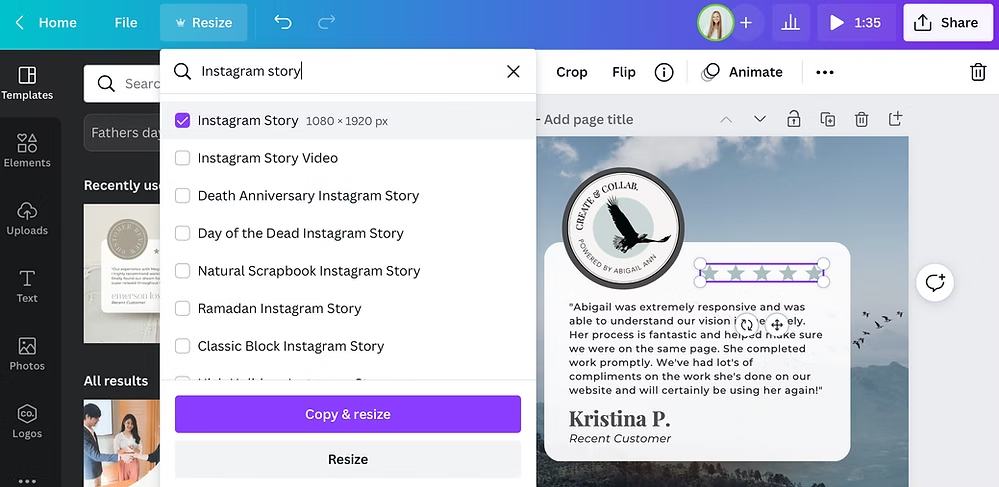Check Day of the Dead Instagram Story
The height and width of the screenshot is (487, 999).
click(x=182, y=233)
